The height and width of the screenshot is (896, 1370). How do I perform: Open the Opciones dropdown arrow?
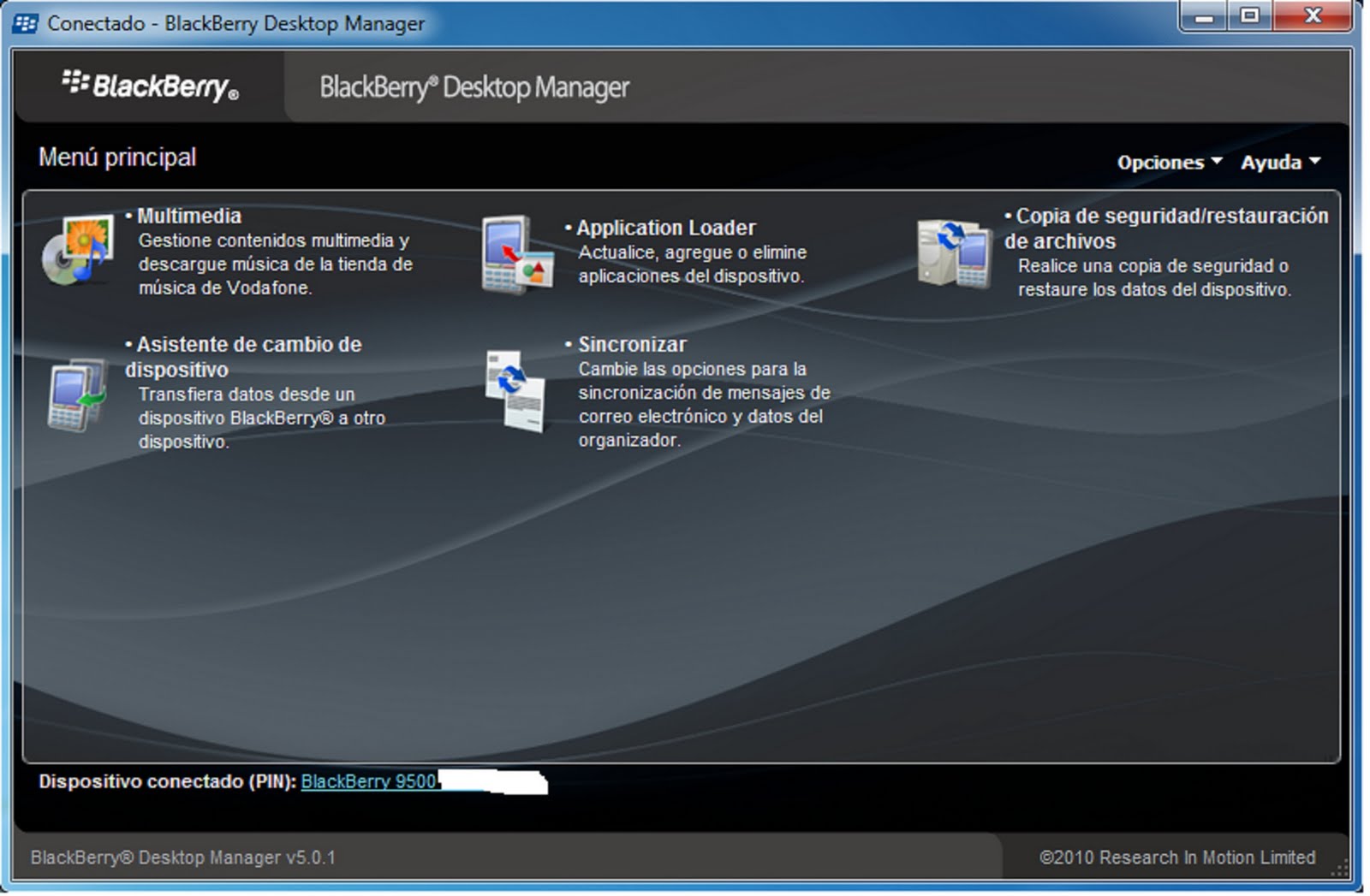[1216, 161]
